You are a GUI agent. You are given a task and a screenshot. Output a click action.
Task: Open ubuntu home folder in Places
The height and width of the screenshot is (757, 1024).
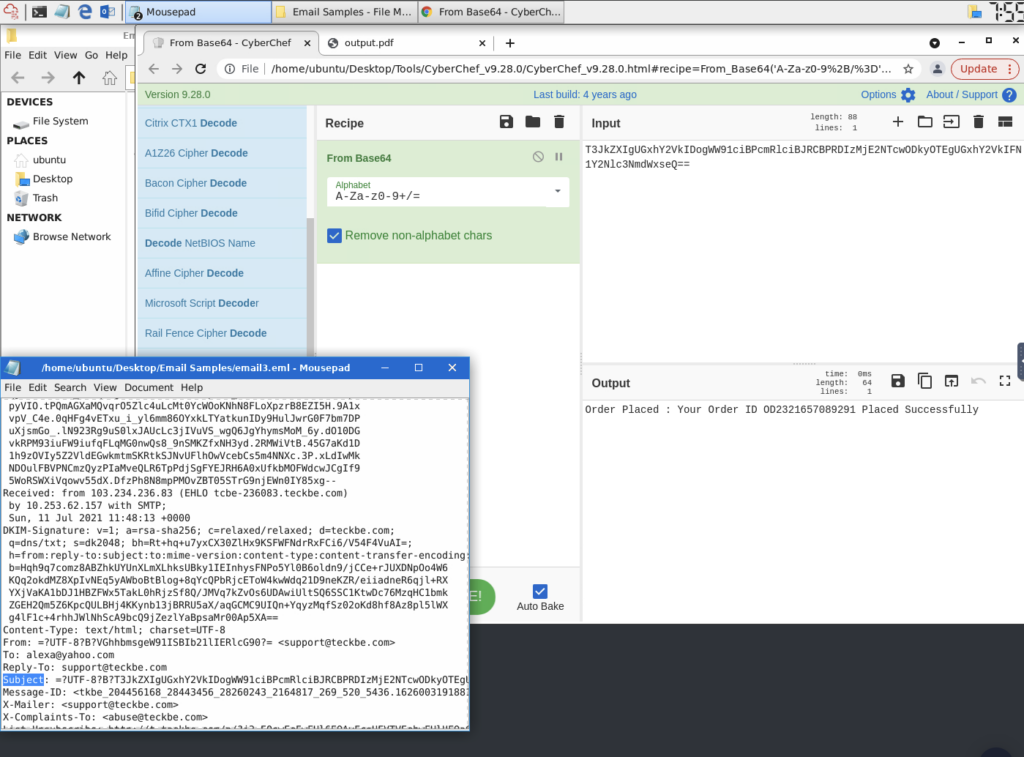[x=49, y=159]
